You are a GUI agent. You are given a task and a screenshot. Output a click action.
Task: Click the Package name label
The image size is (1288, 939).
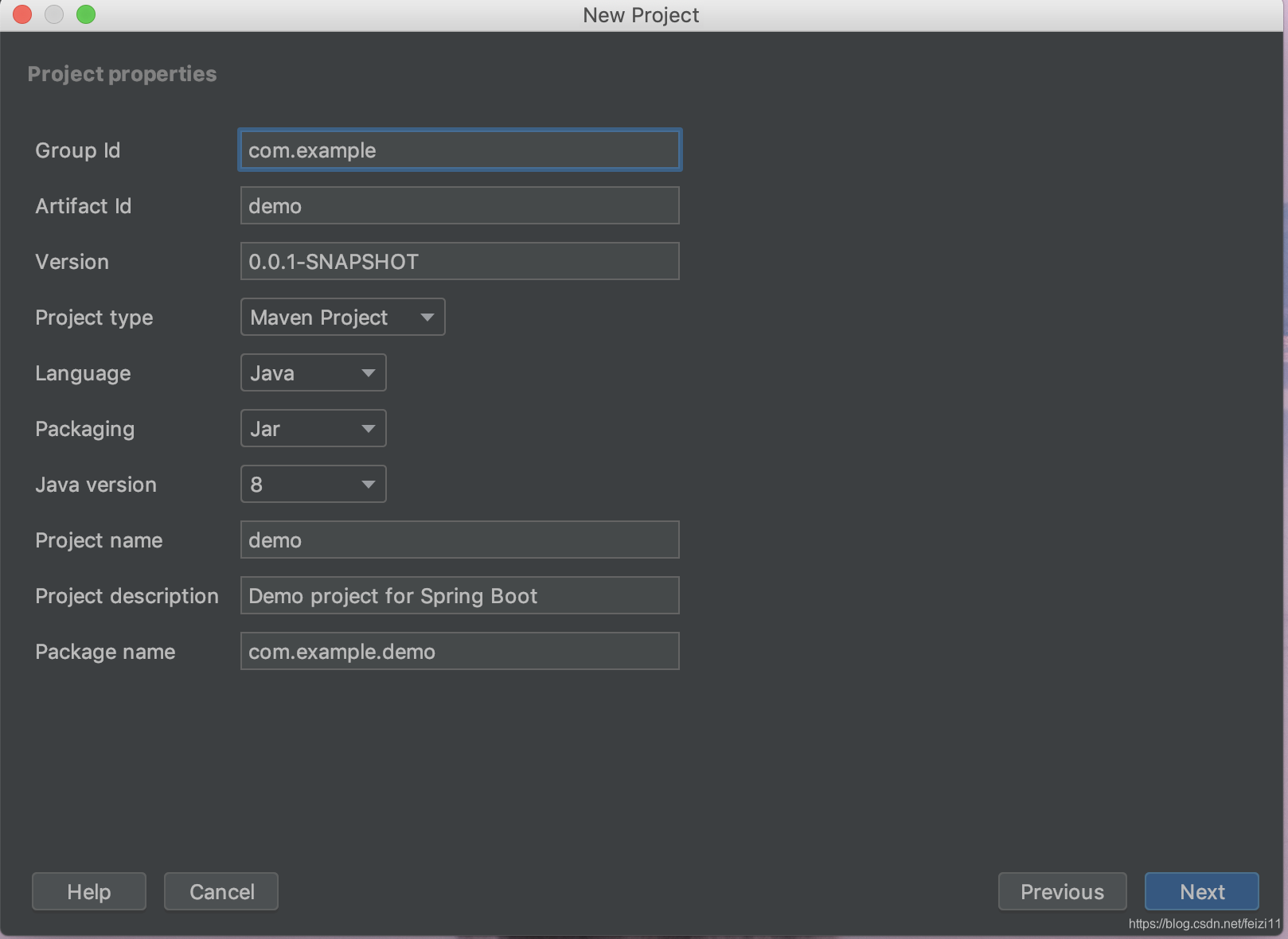[x=105, y=653]
